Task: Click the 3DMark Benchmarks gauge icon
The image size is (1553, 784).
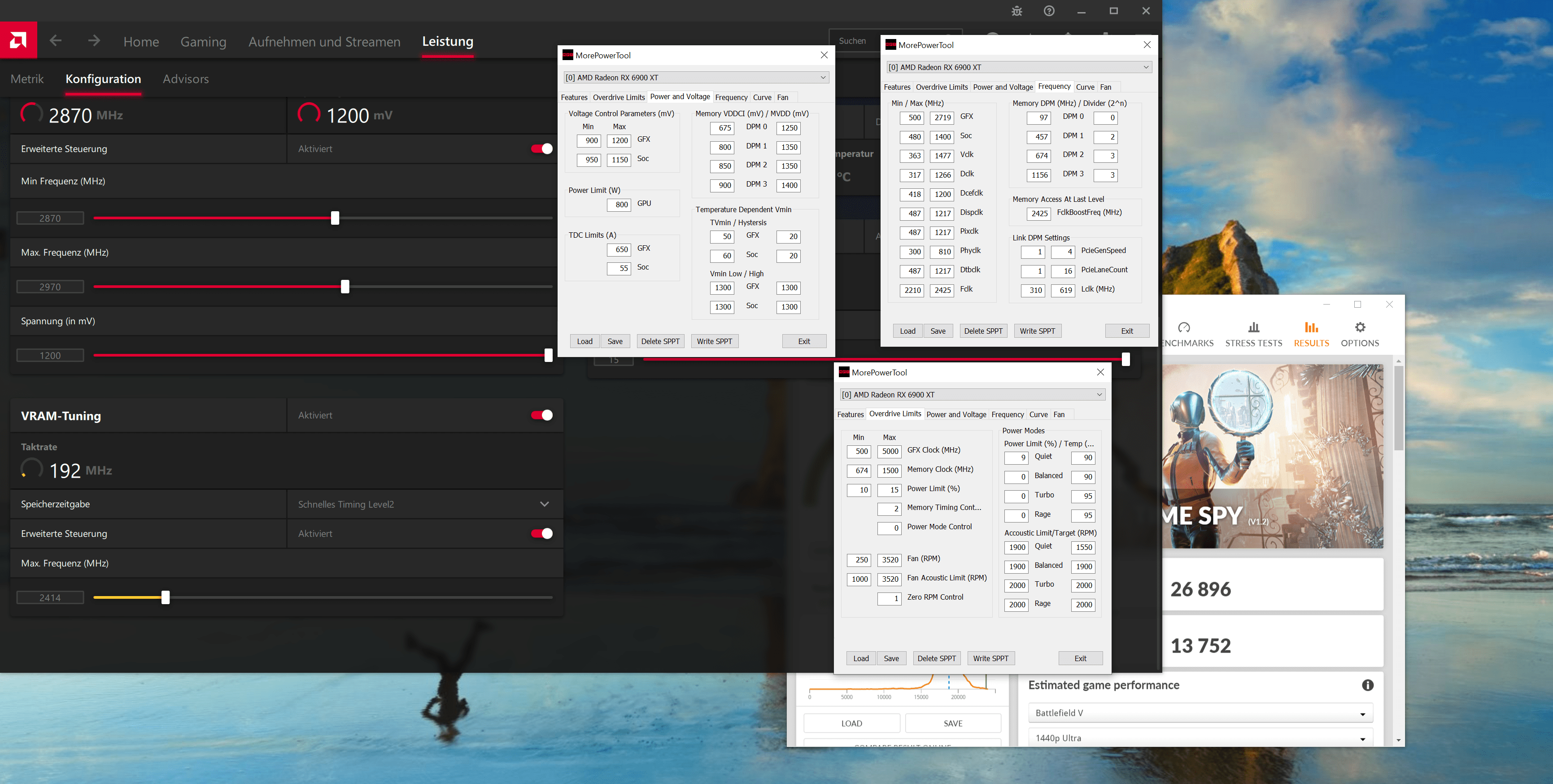Action: coord(1184,327)
